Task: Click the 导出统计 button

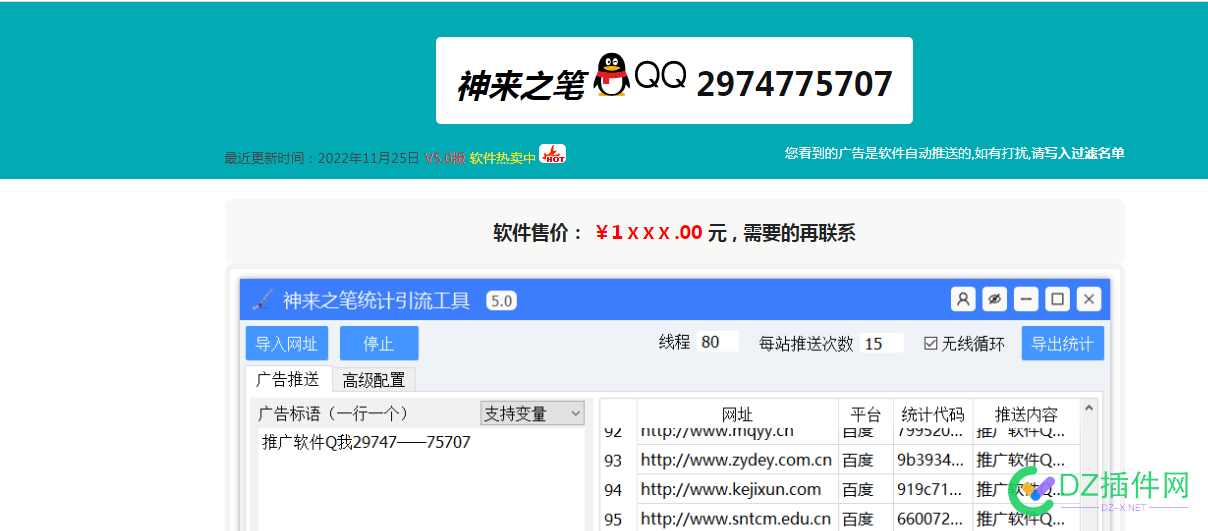Action: (1062, 343)
